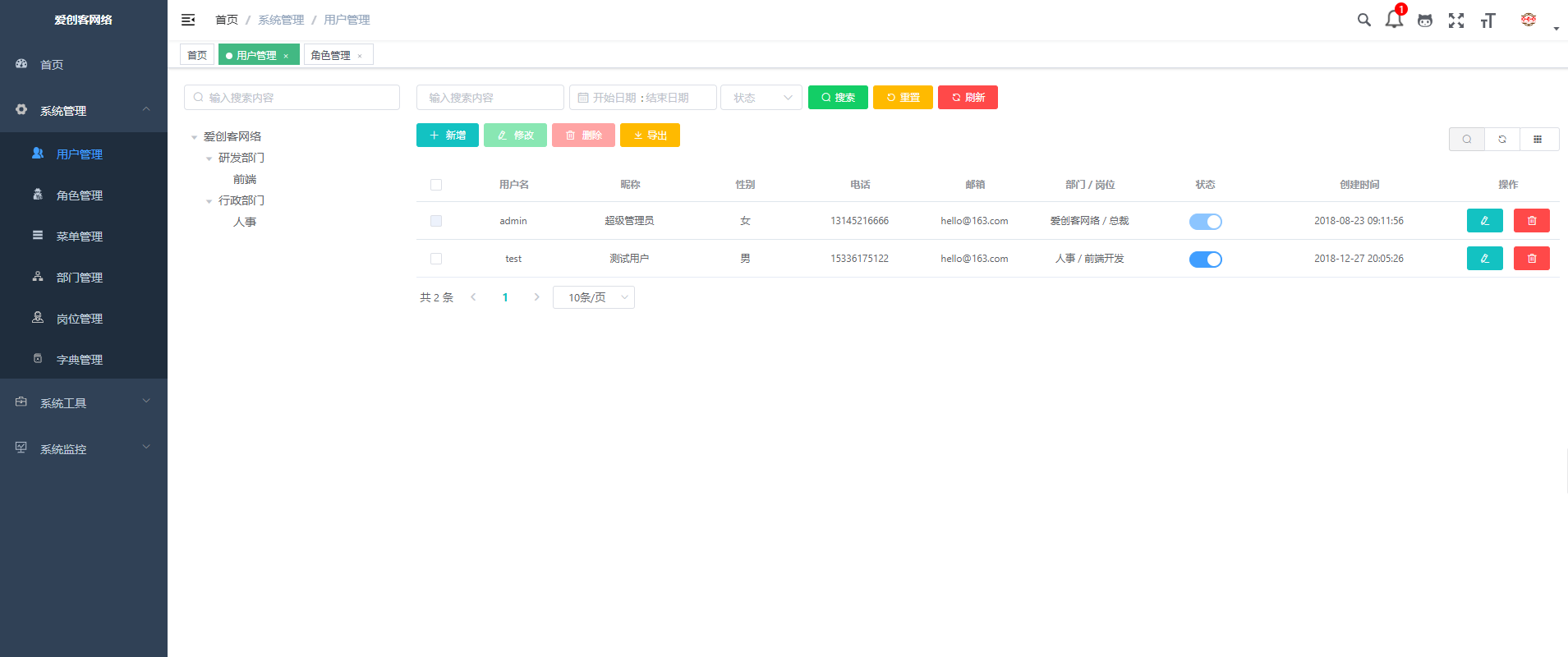Open the GitHub cat icon
The height and width of the screenshot is (657, 1568).
click(x=1425, y=21)
